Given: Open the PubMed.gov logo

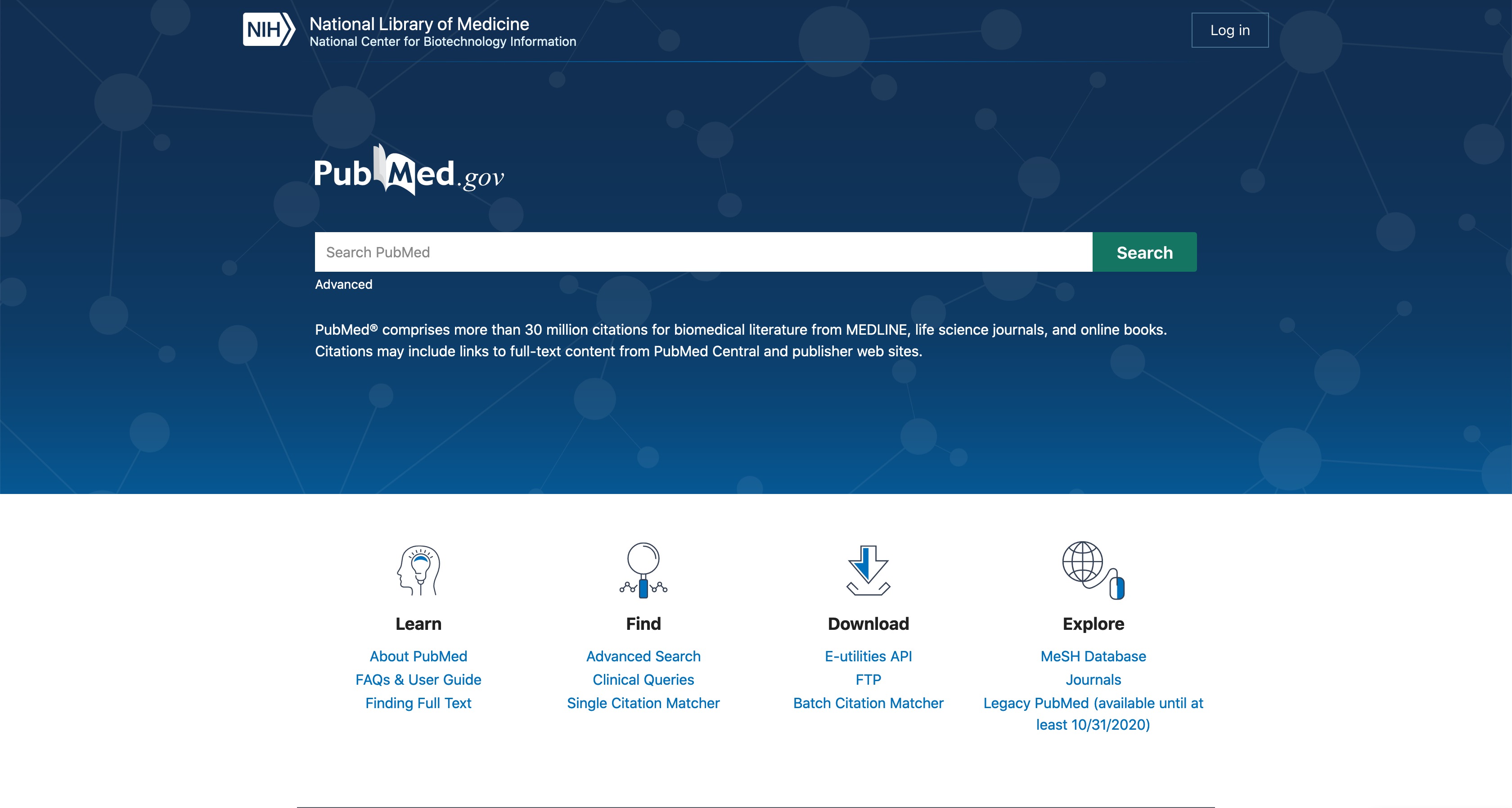Looking at the screenshot, I should pyautogui.click(x=409, y=170).
